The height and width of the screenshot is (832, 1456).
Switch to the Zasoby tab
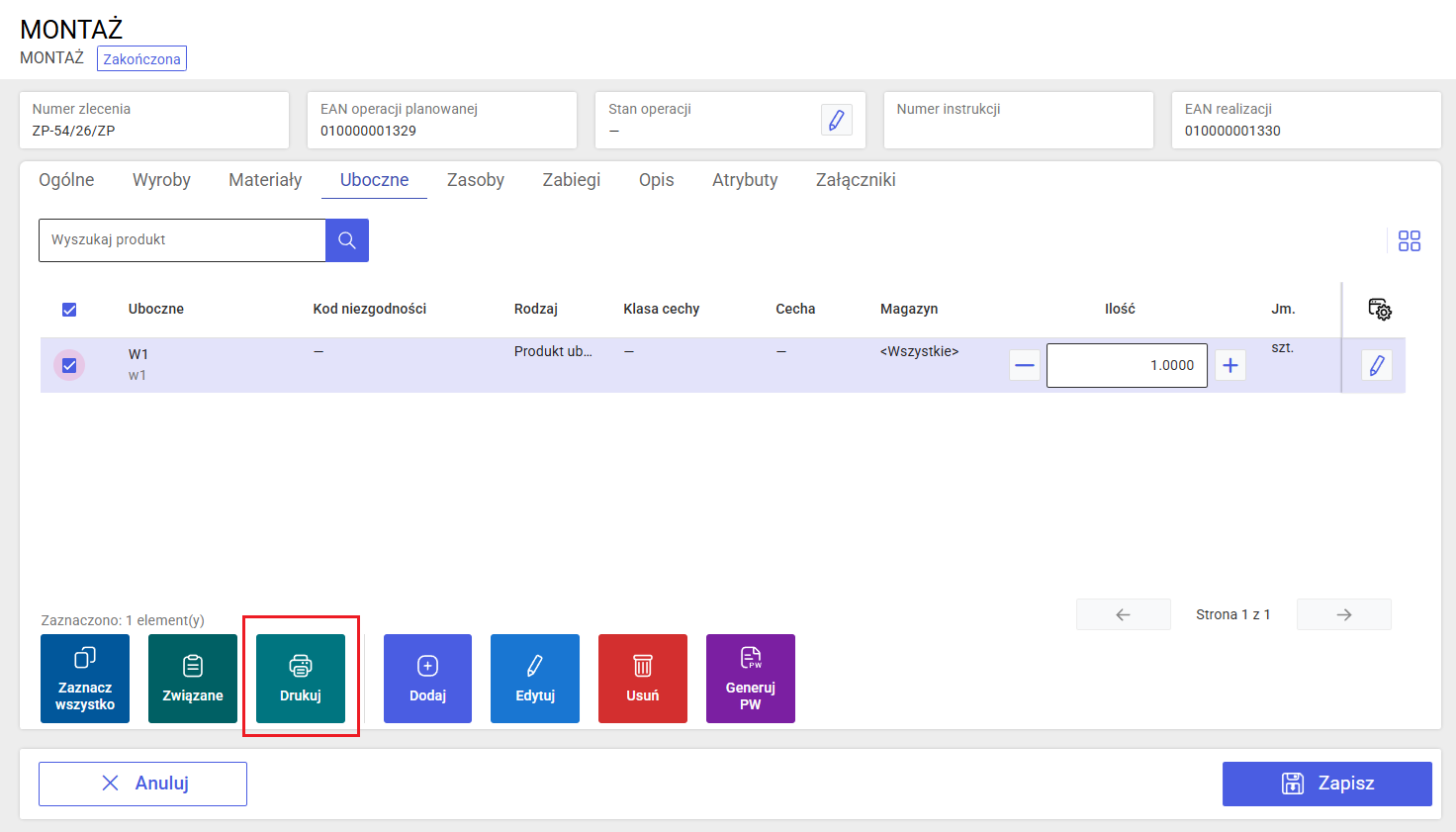click(x=476, y=180)
